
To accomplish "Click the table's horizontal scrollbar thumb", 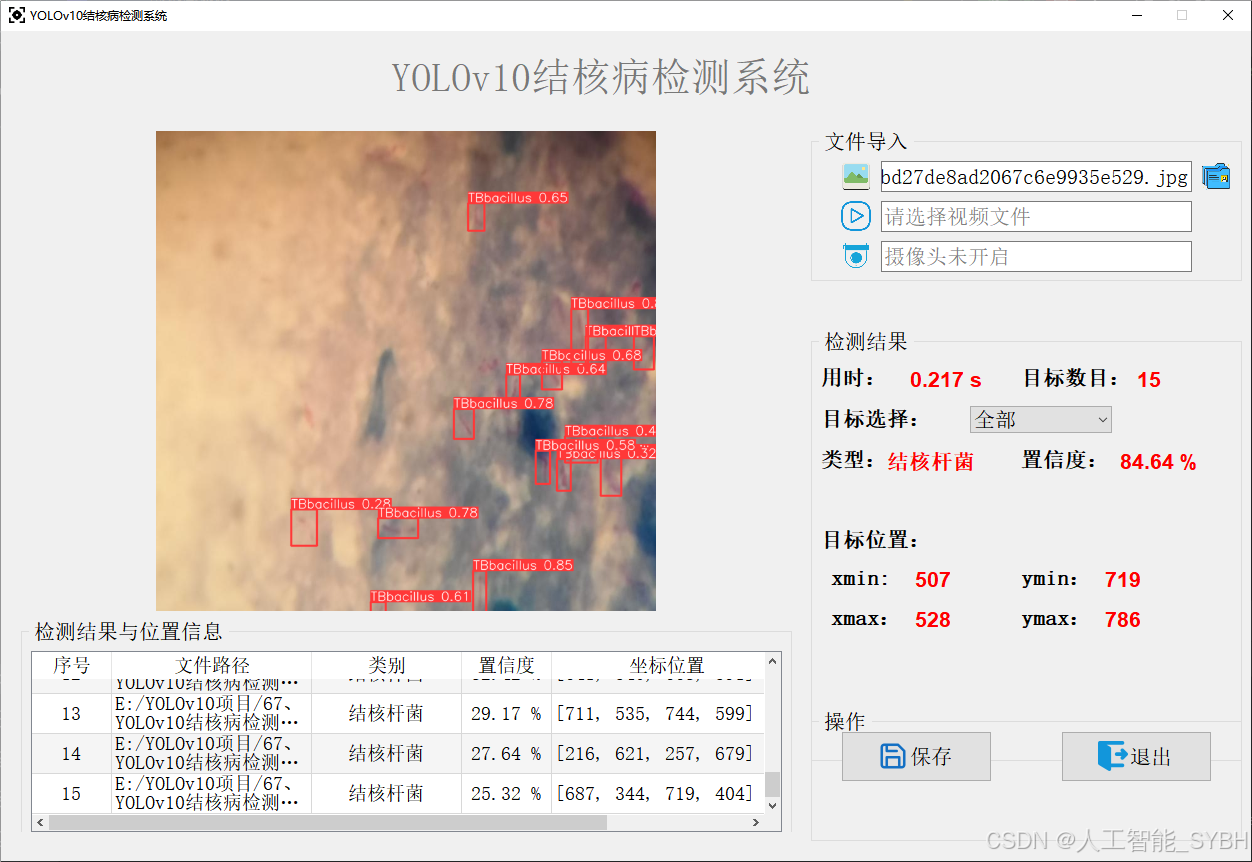I will [327, 822].
